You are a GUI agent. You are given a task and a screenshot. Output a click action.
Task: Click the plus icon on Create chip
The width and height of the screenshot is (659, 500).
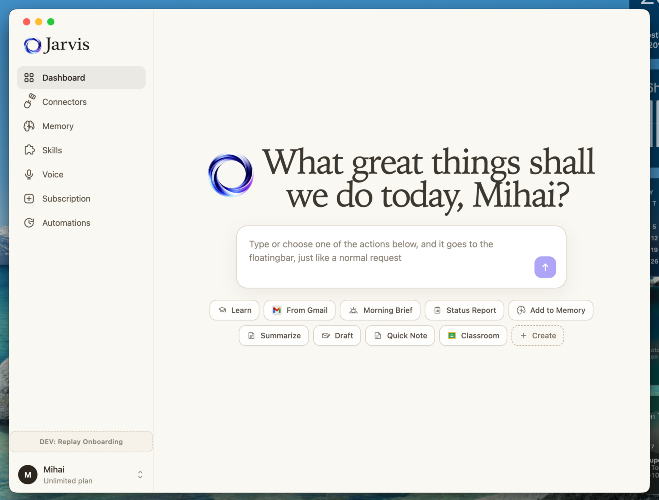coord(523,335)
